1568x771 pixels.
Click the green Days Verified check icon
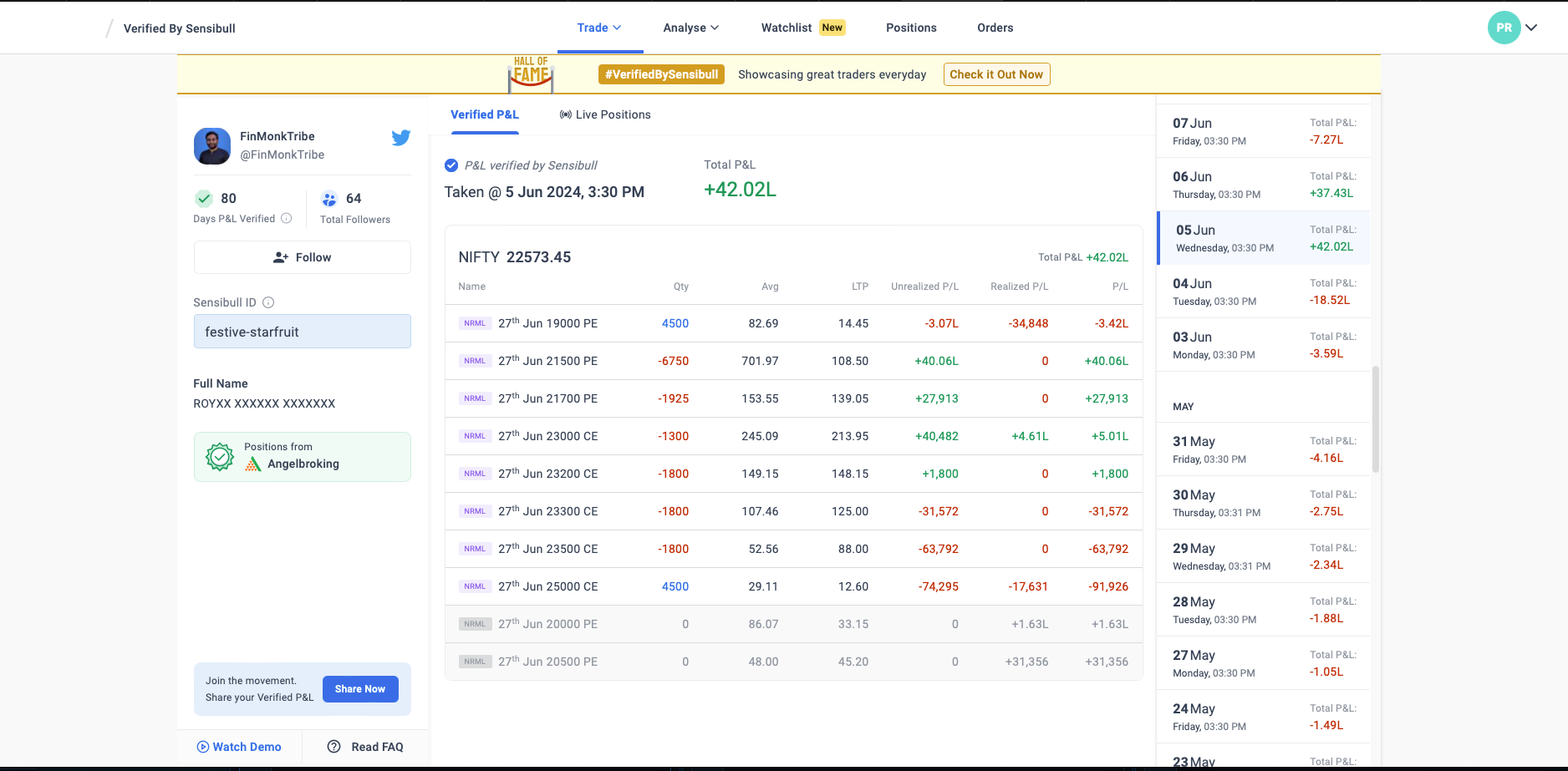(x=204, y=199)
